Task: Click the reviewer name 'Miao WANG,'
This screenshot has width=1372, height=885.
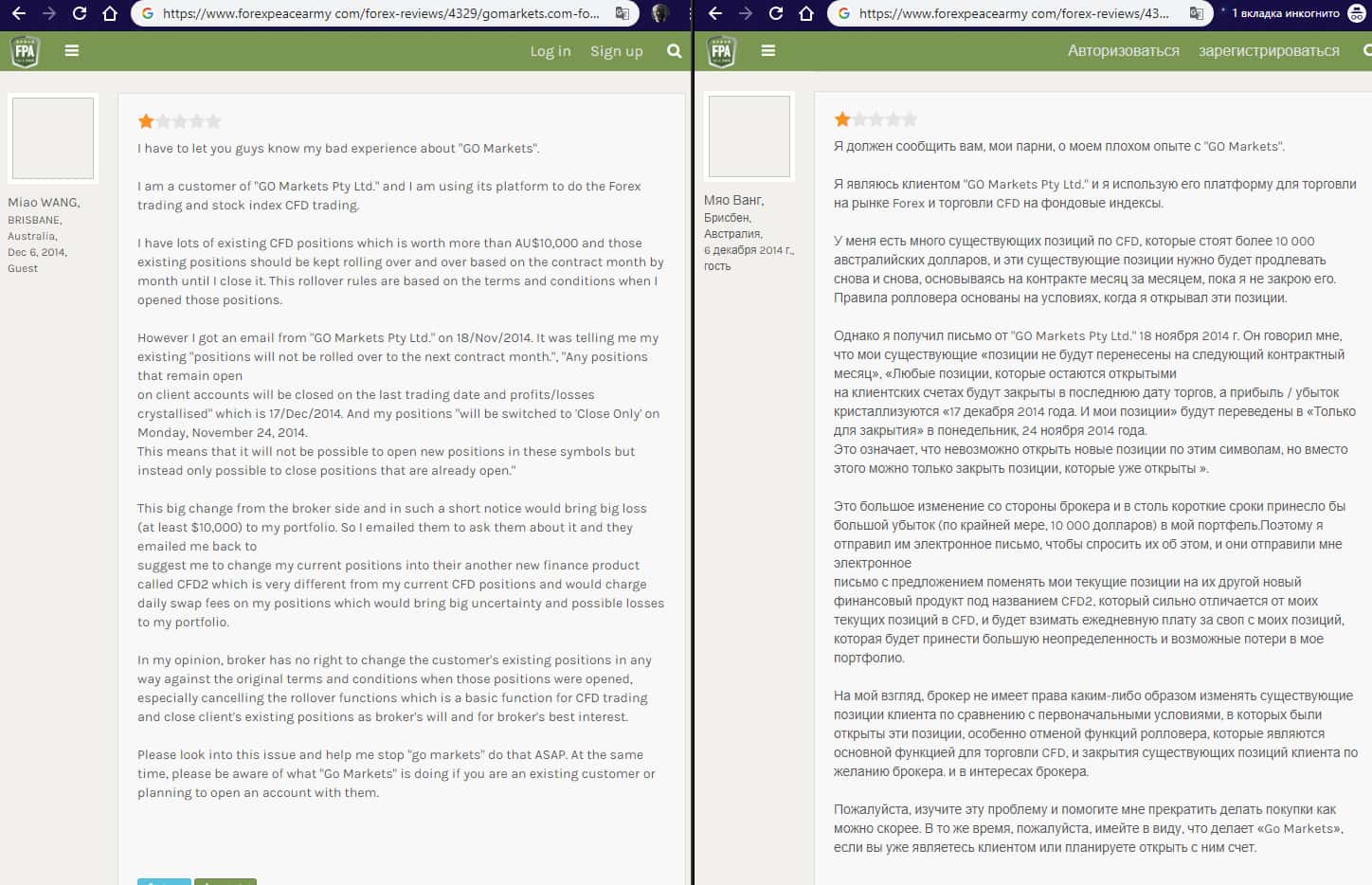Action: click(44, 203)
